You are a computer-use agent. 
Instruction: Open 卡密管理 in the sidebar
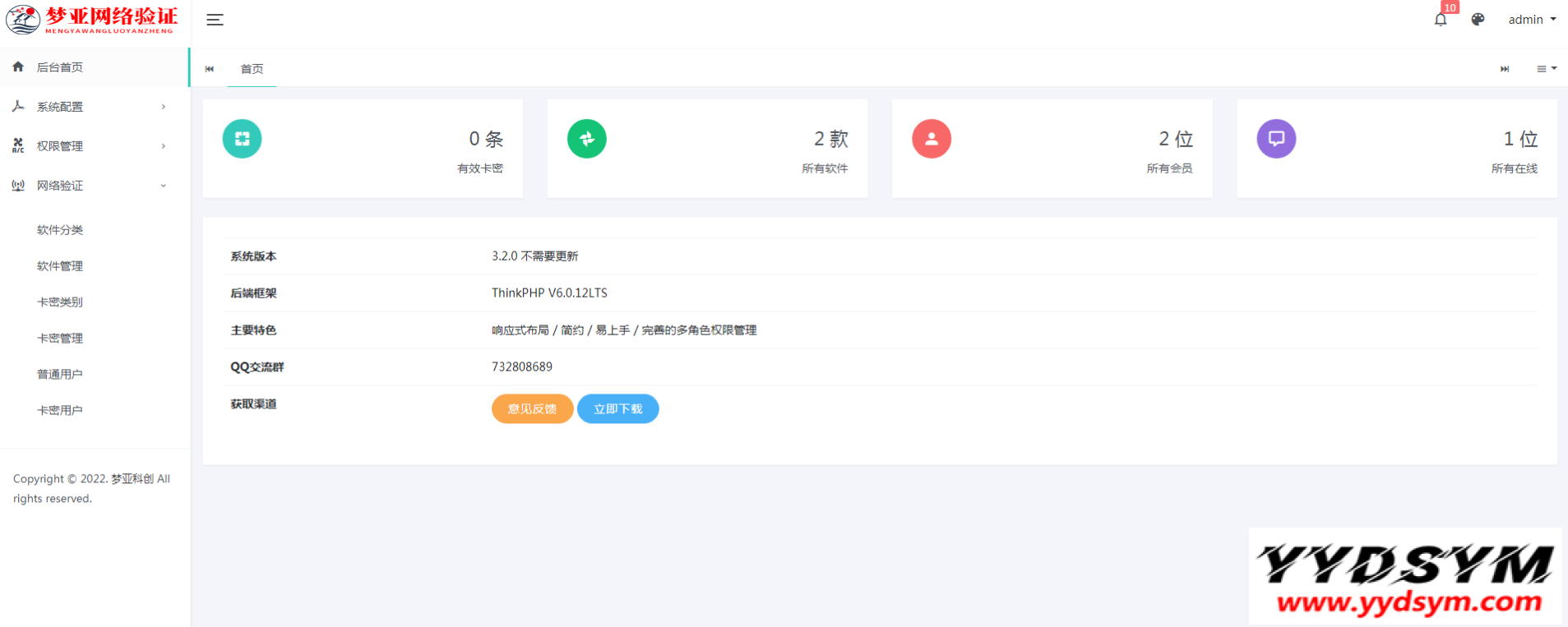click(60, 339)
